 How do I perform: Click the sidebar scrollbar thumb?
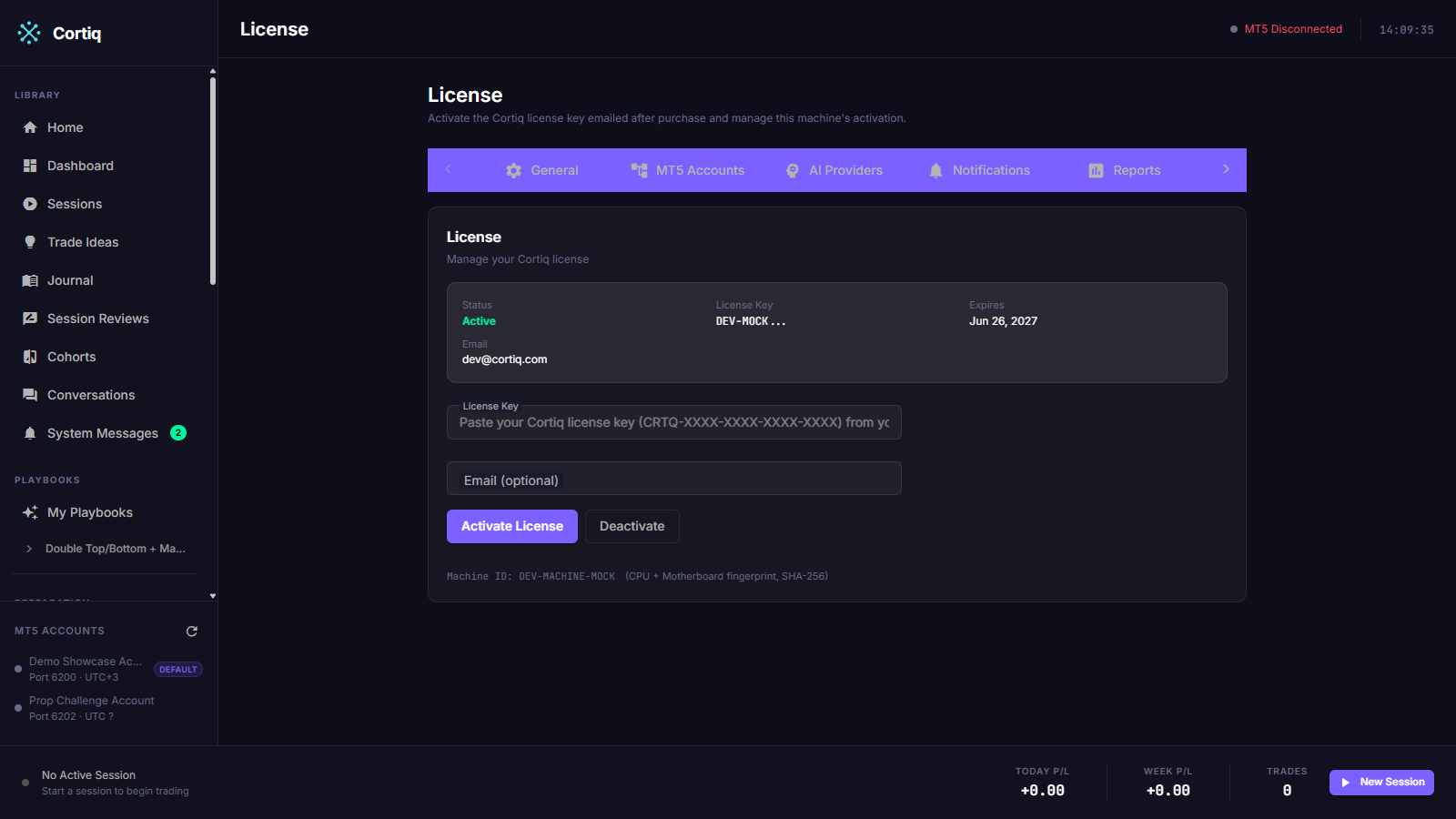tap(213, 180)
